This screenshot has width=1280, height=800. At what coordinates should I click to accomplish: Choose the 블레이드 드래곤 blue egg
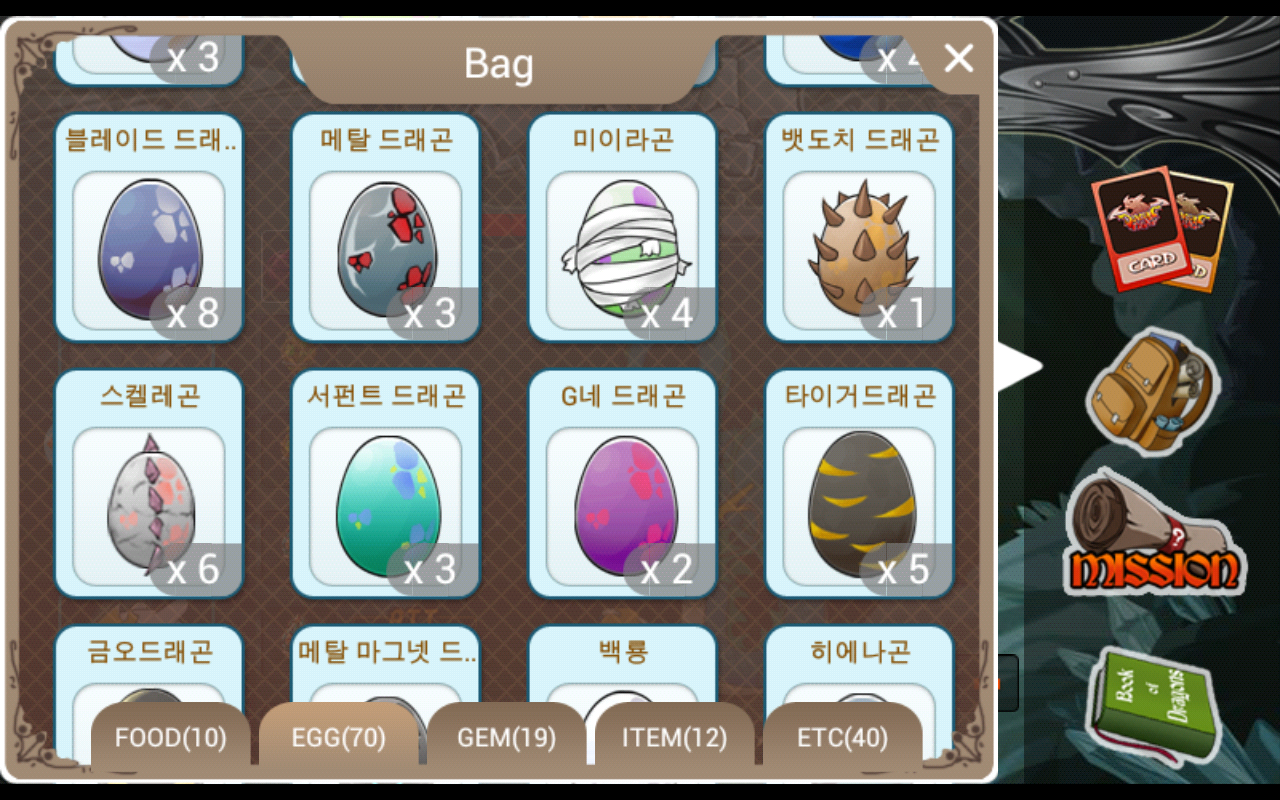pyautogui.click(x=149, y=228)
